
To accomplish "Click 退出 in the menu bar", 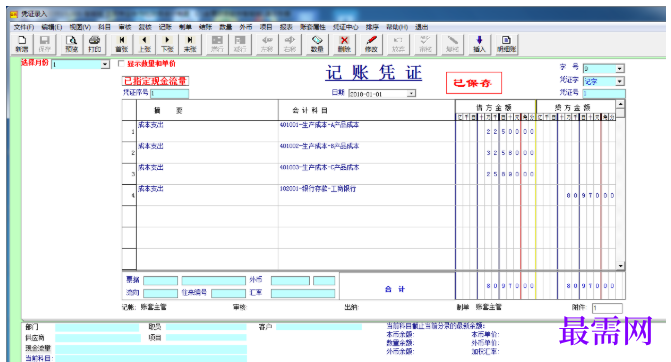I will click(422, 27).
